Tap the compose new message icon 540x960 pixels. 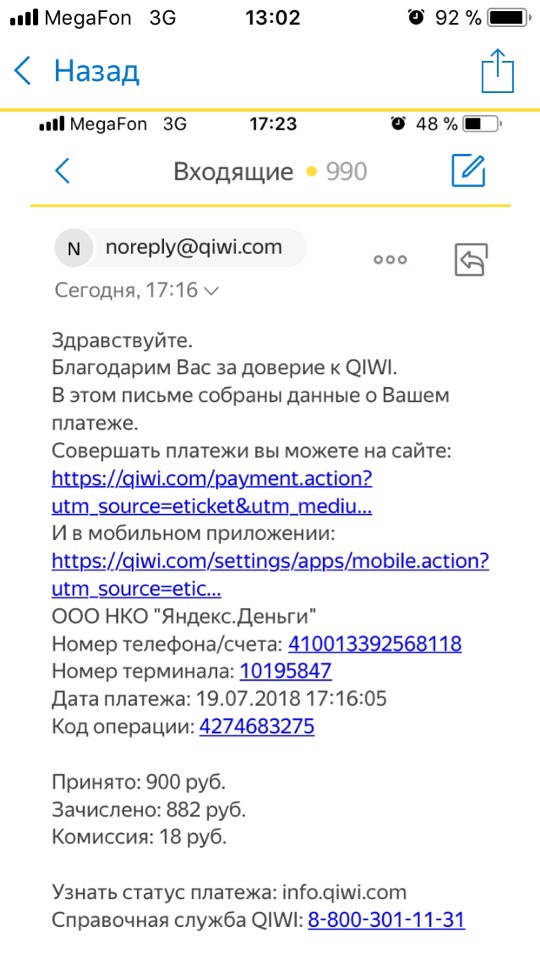pos(468,171)
